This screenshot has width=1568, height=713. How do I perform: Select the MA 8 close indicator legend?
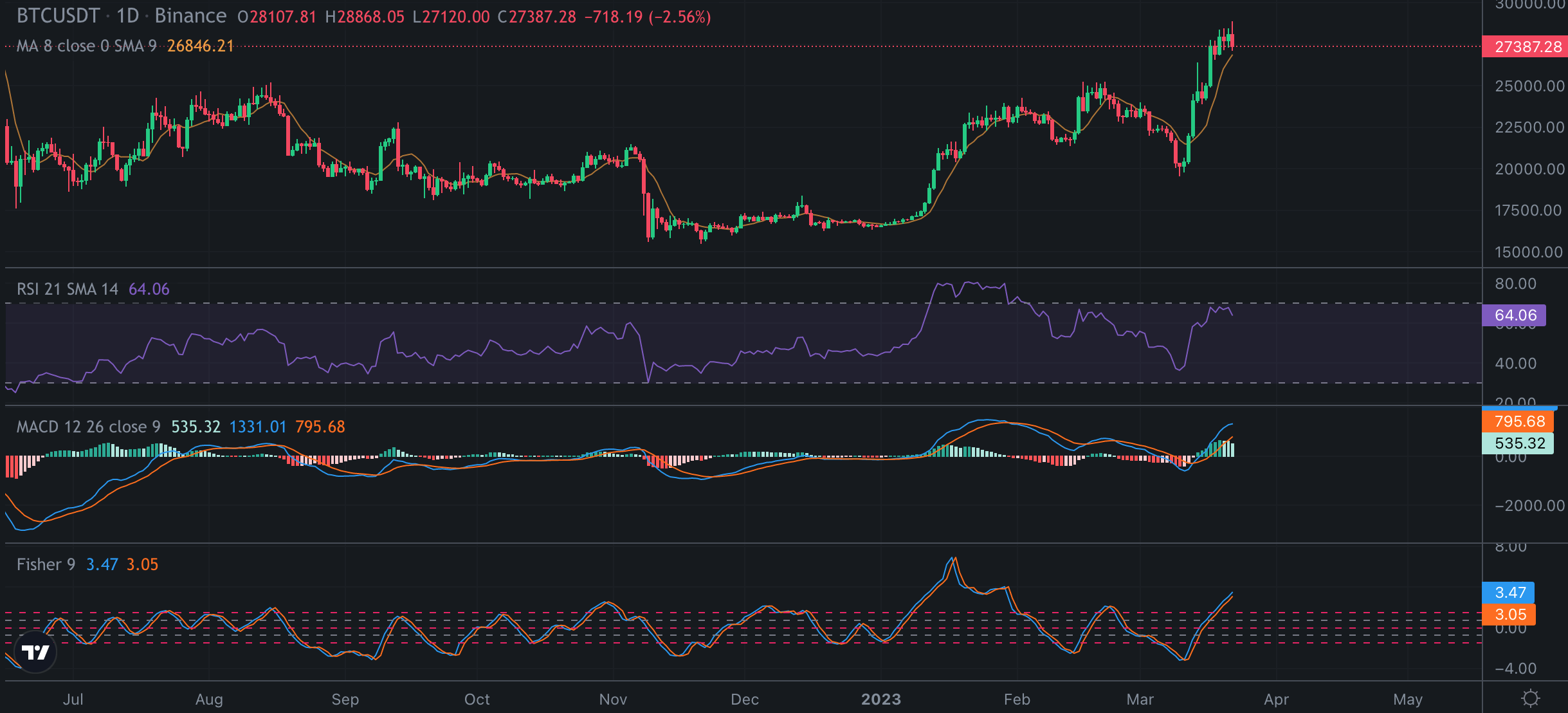coord(86,46)
